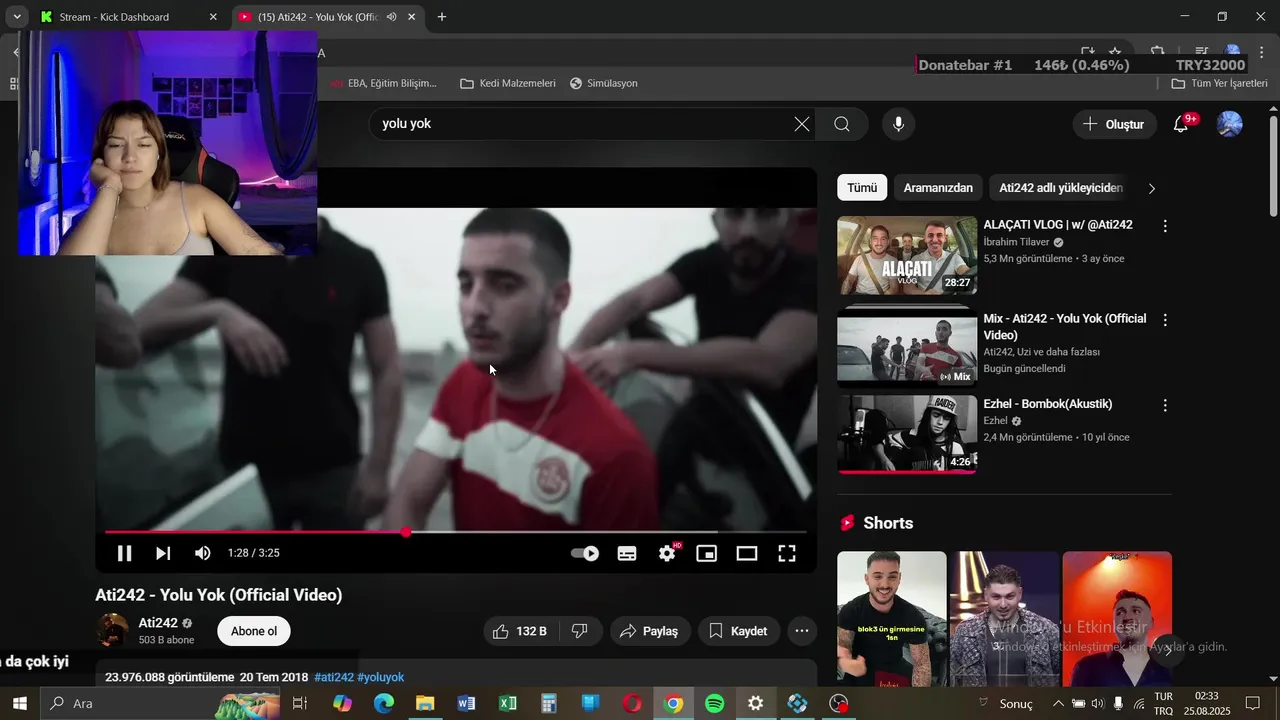
Task: Open Microsoft Excel from the taskbar
Action: point(508,703)
